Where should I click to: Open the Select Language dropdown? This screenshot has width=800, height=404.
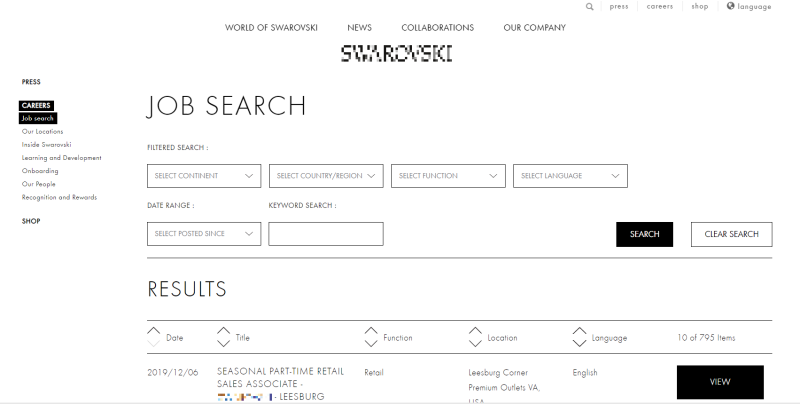[x=570, y=176]
